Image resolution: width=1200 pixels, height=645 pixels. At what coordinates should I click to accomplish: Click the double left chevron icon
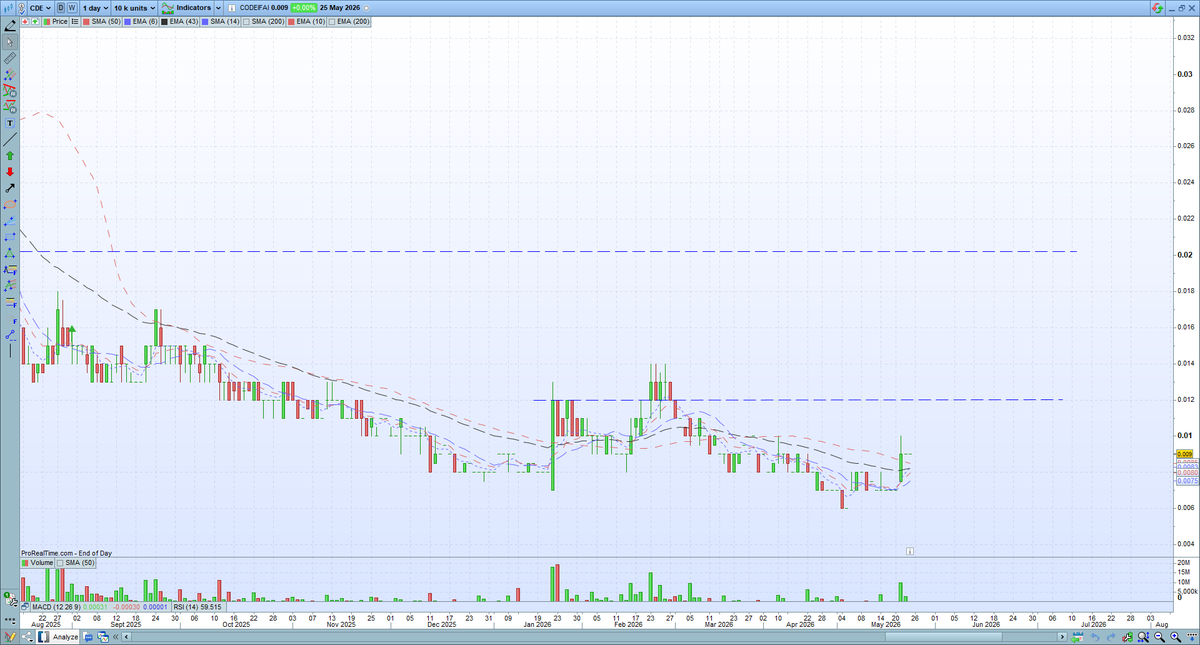115,637
